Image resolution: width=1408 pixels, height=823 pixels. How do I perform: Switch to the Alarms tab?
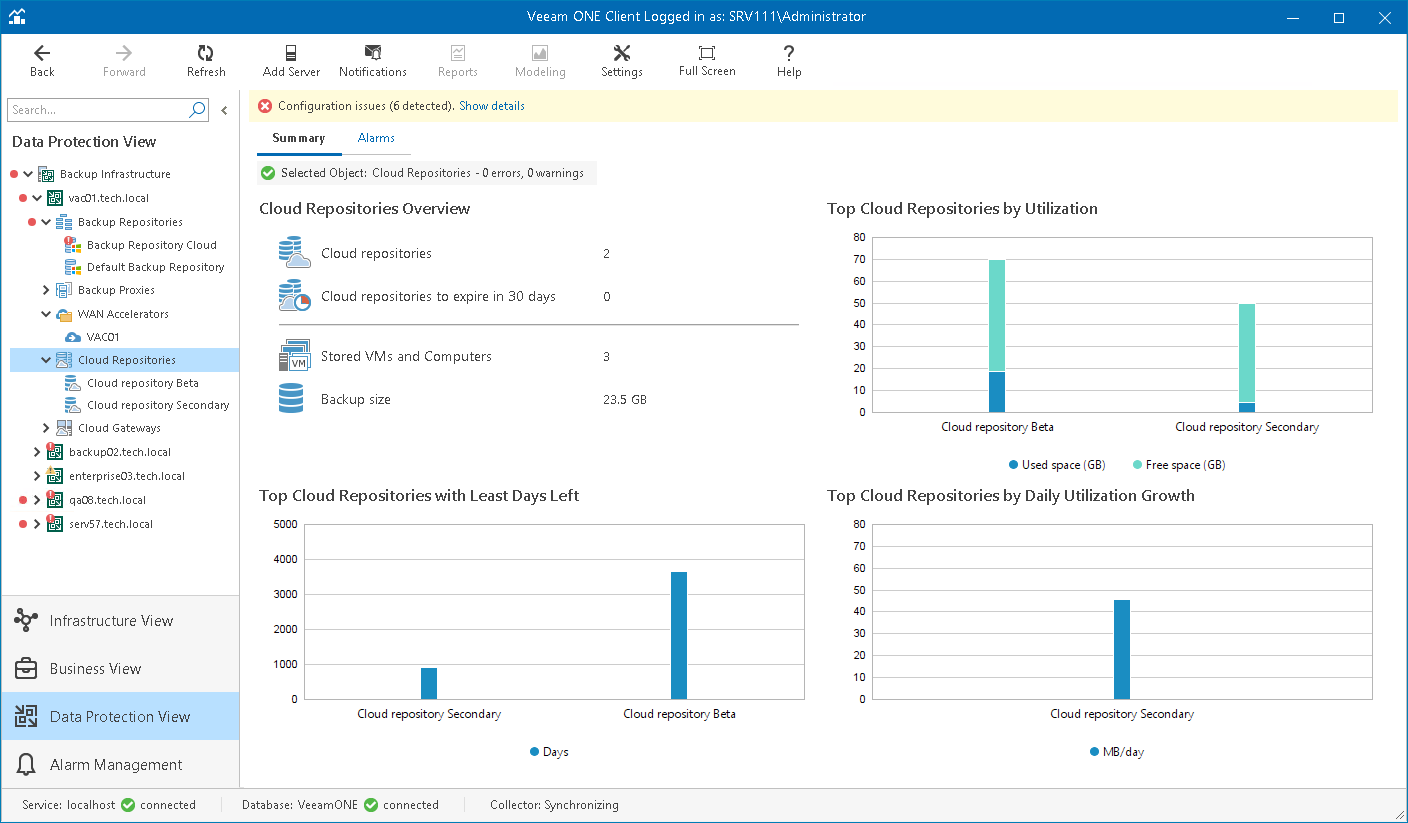pyautogui.click(x=376, y=138)
